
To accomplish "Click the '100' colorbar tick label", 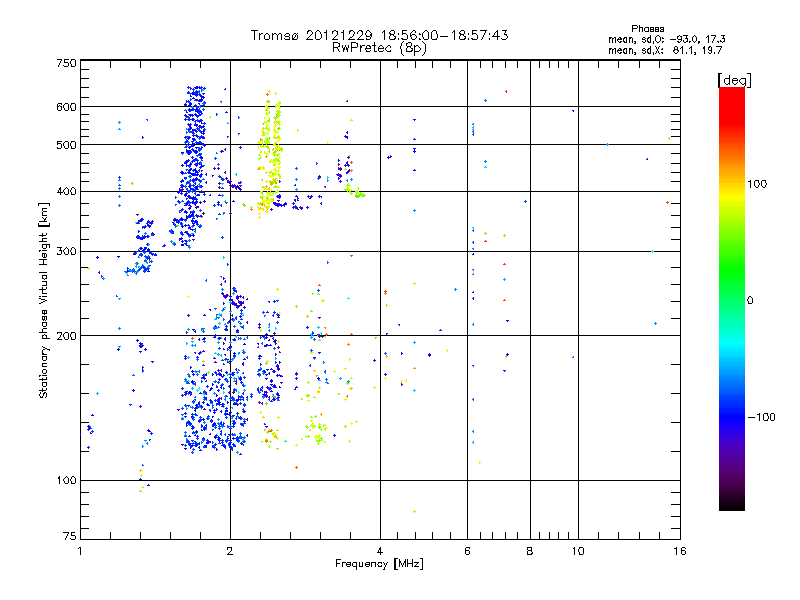I will 757,184.
